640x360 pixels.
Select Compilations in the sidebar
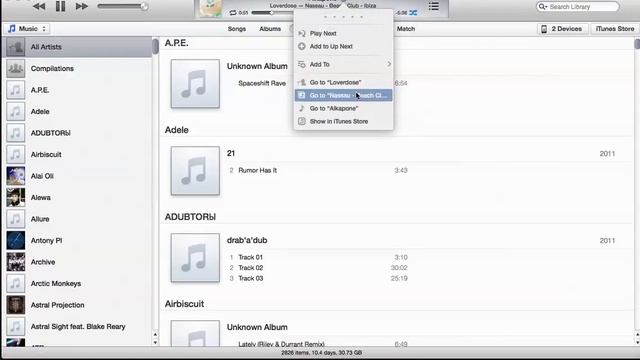78,69
